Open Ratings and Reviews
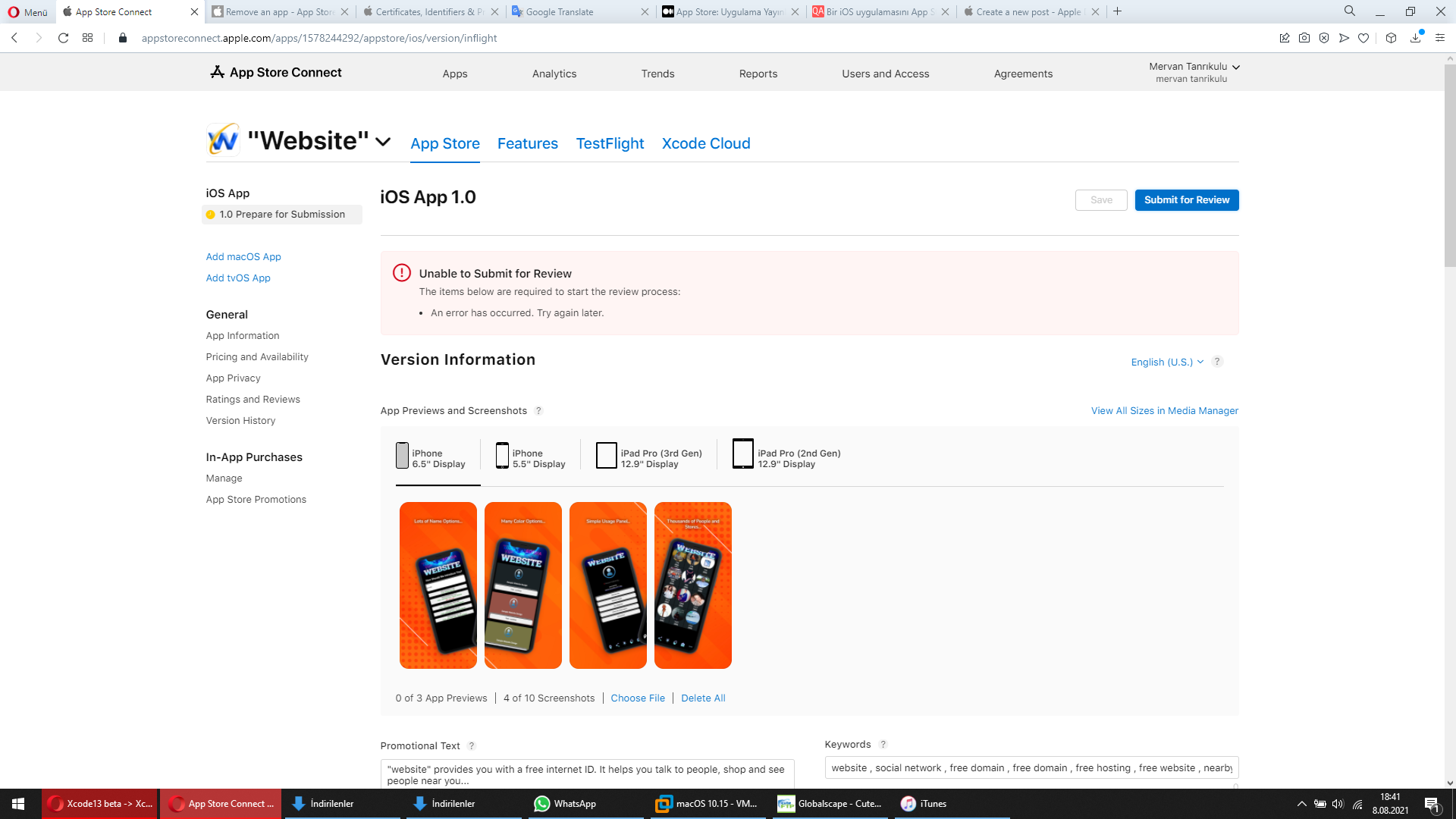The height and width of the screenshot is (819, 1456). click(x=253, y=399)
